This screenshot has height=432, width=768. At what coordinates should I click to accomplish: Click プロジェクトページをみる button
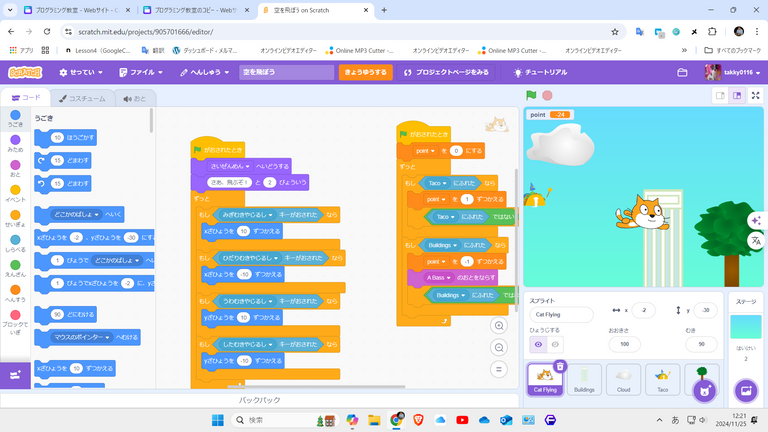pos(446,72)
